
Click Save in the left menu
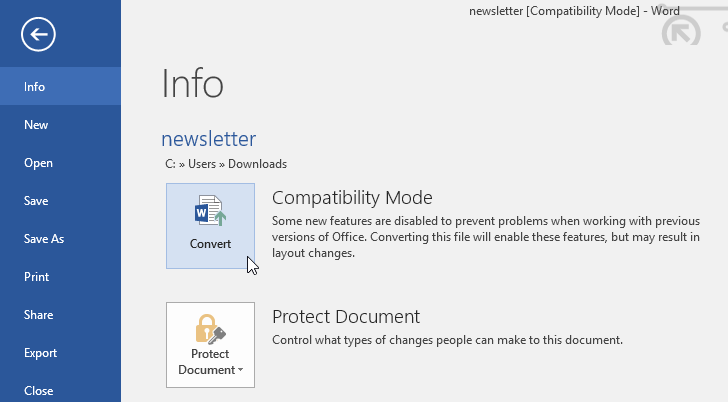tap(36, 201)
